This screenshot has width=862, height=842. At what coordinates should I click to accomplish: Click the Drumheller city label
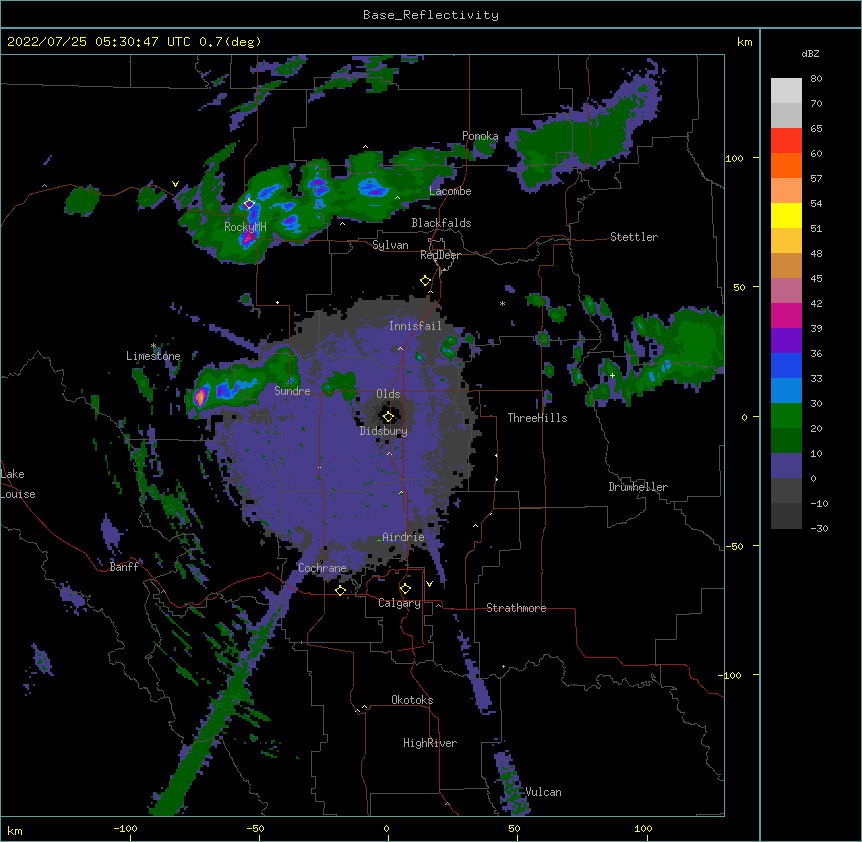coord(638,487)
